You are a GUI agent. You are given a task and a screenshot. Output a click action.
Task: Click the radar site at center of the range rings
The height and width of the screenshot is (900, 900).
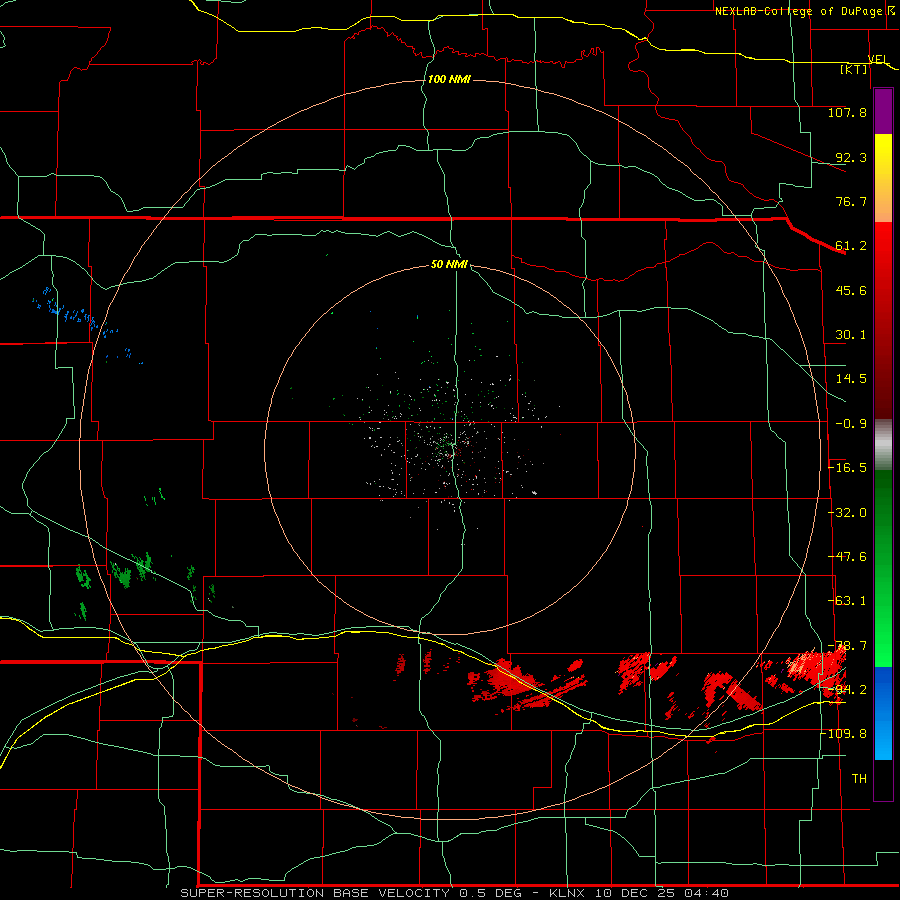pos(451,449)
